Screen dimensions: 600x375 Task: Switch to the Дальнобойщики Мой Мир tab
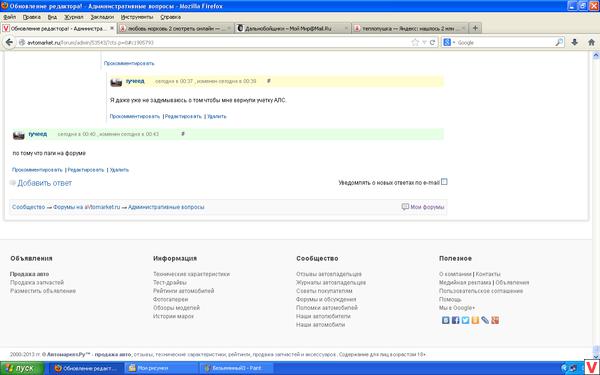tap(292, 28)
